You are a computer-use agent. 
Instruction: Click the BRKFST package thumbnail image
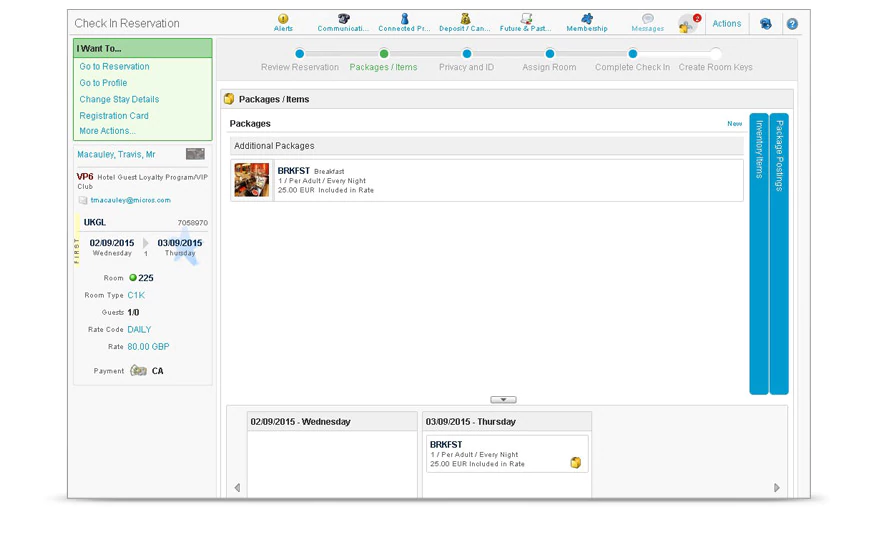(252, 180)
